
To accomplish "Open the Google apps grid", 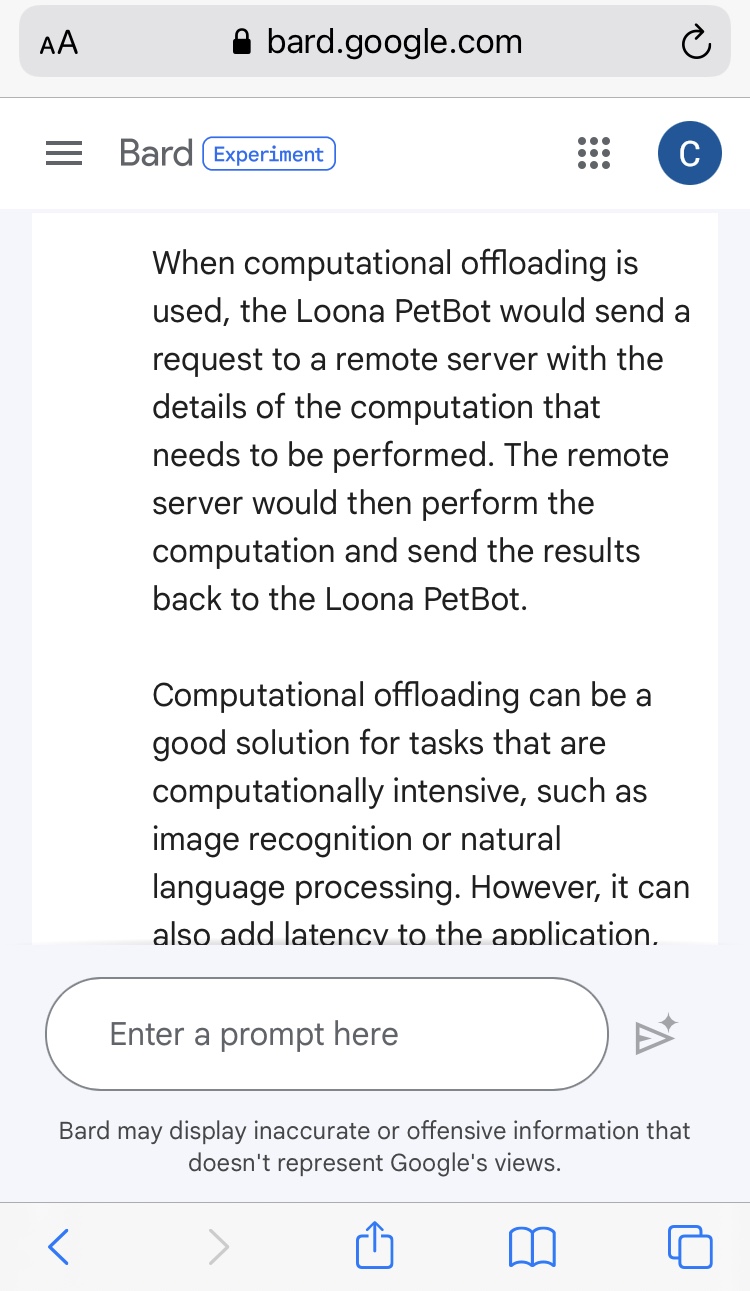I will pyautogui.click(x=594, y=154).
